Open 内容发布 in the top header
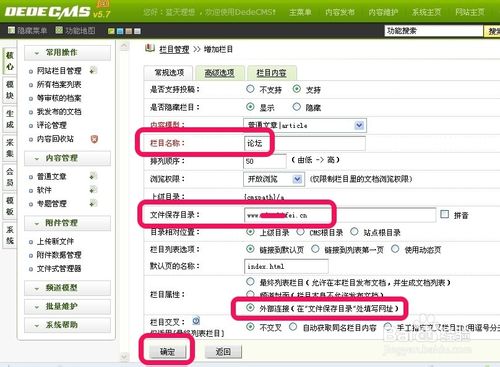The width and height of the screenshot is (500, 367). pyautogui.click(x=340, y=12)
